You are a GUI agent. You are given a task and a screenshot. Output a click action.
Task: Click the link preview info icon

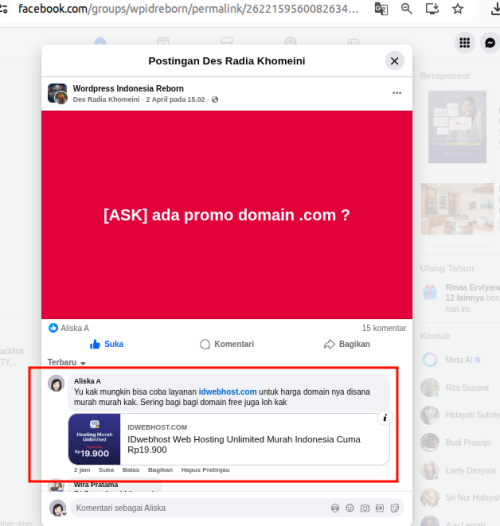click(x=385, y=418)
